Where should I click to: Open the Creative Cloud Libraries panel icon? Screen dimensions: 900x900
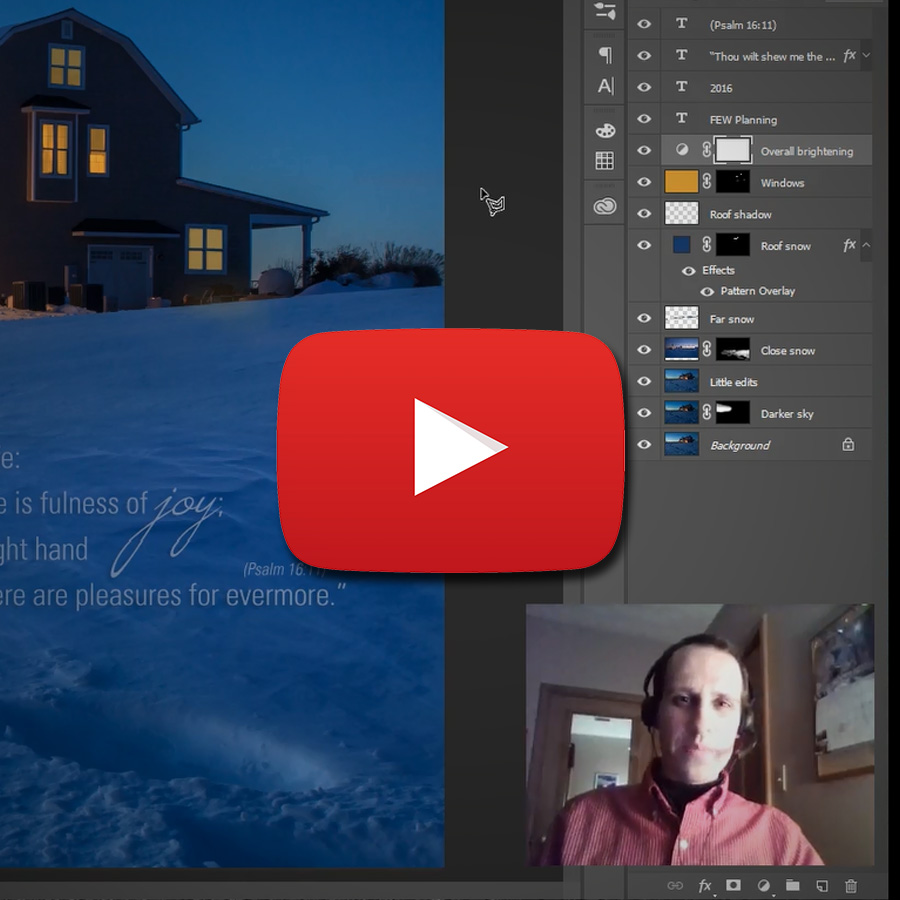[x=605, y=205]
